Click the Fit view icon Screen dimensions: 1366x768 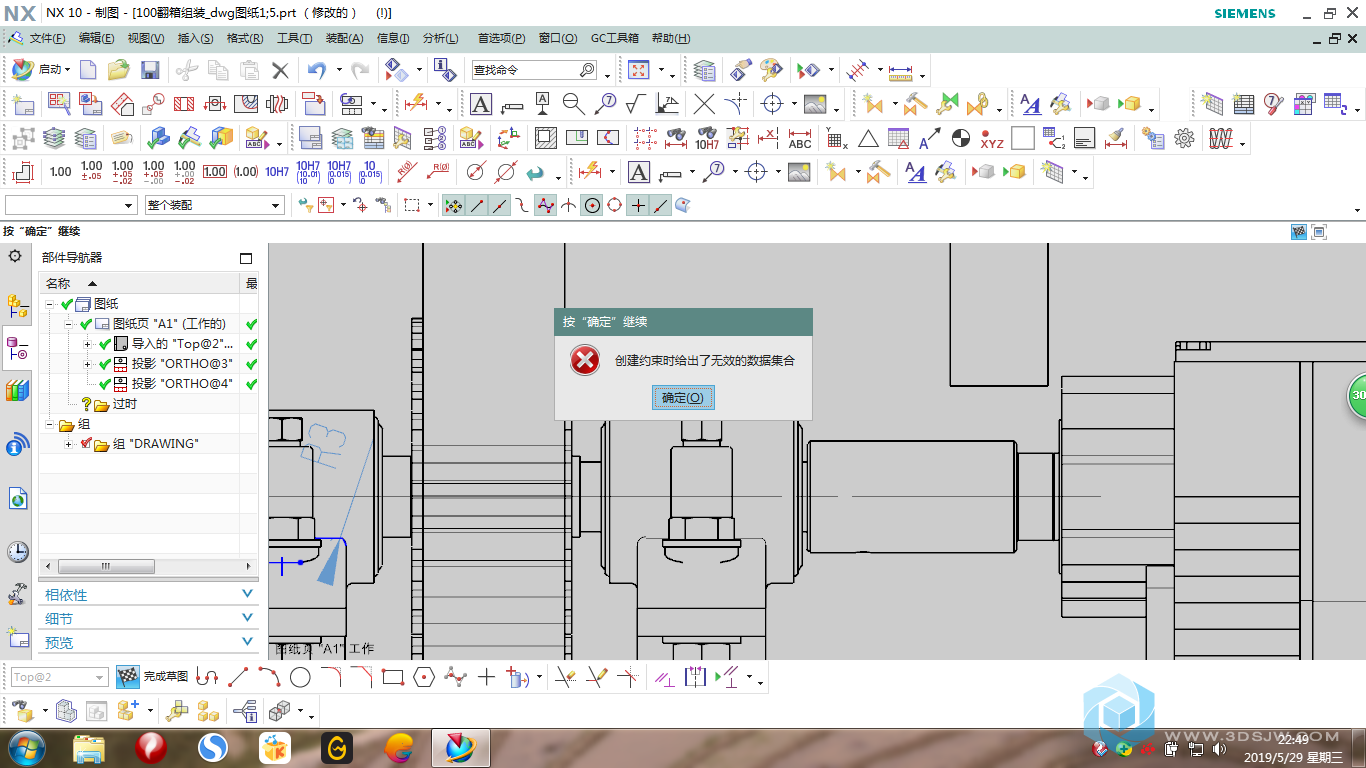click(x=638, y=70)
